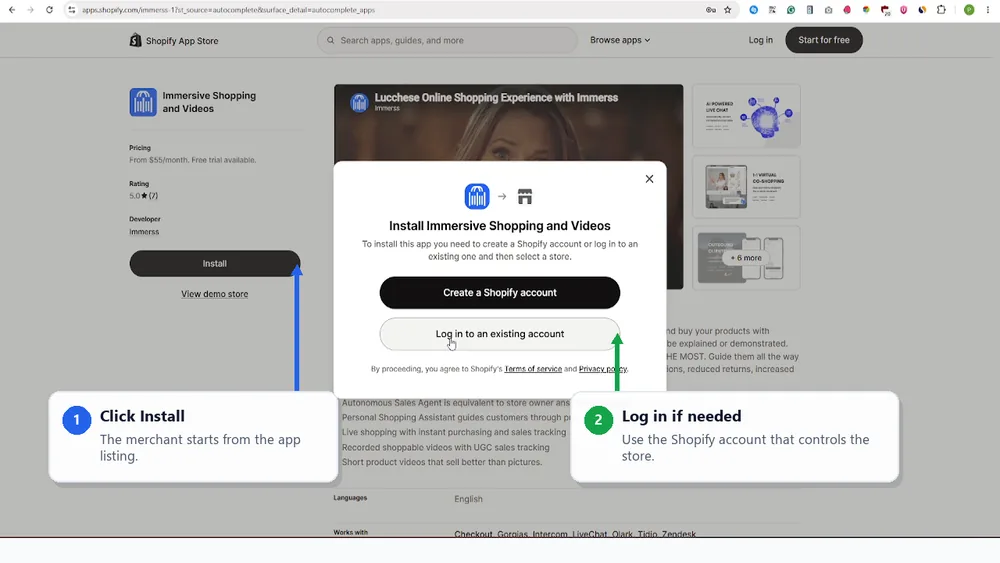
Task: Click pricing text From $55/month
Action: [x=193, y=160]
